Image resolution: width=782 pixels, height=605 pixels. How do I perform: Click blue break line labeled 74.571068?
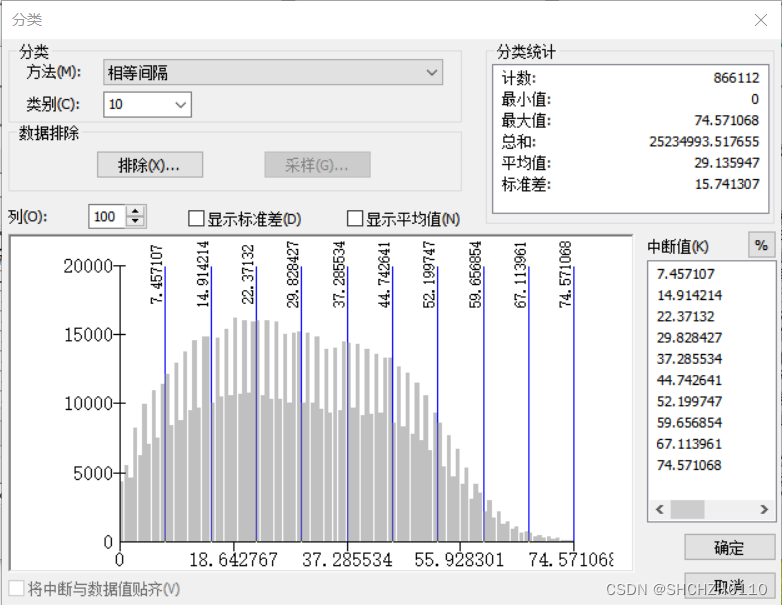[x=574, y=404]
